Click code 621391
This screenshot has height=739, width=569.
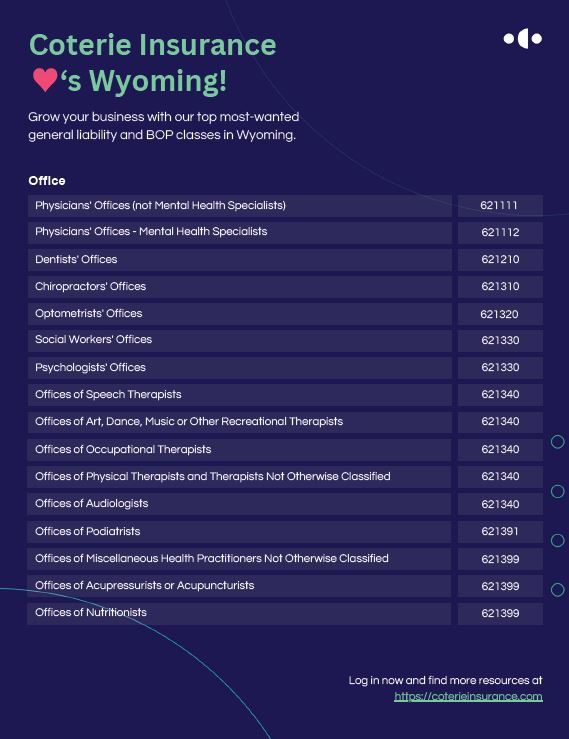pyautogui.click(x=500, y=532)
